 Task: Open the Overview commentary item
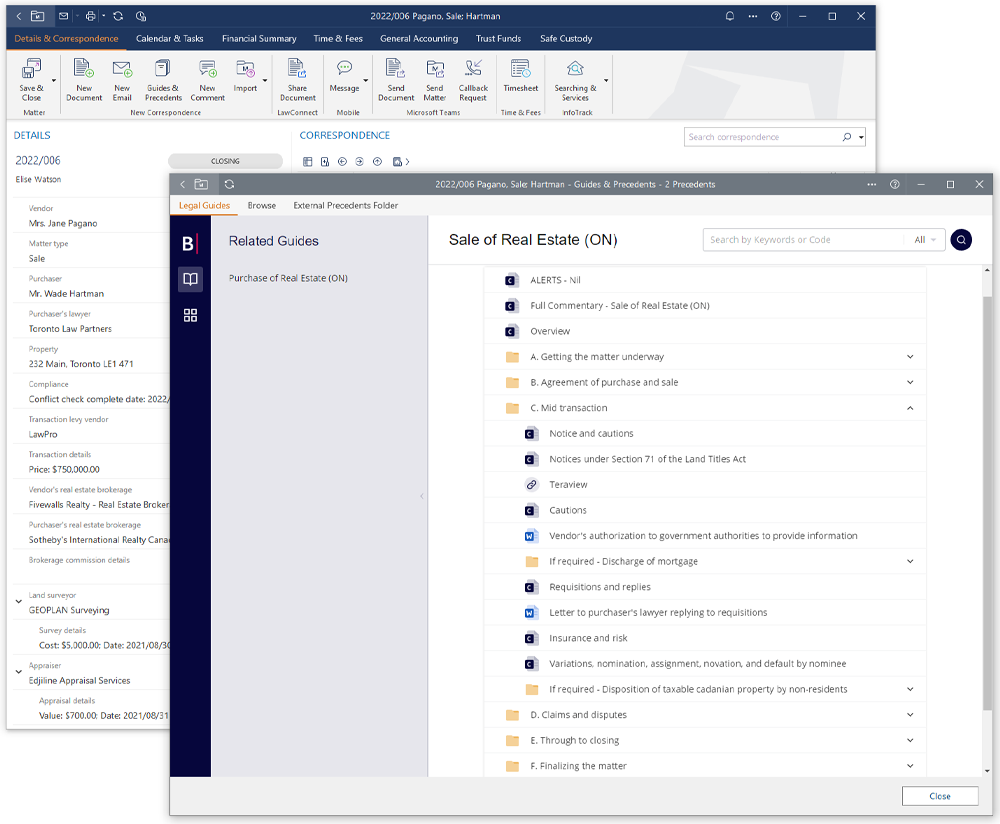tap(550, 331)
